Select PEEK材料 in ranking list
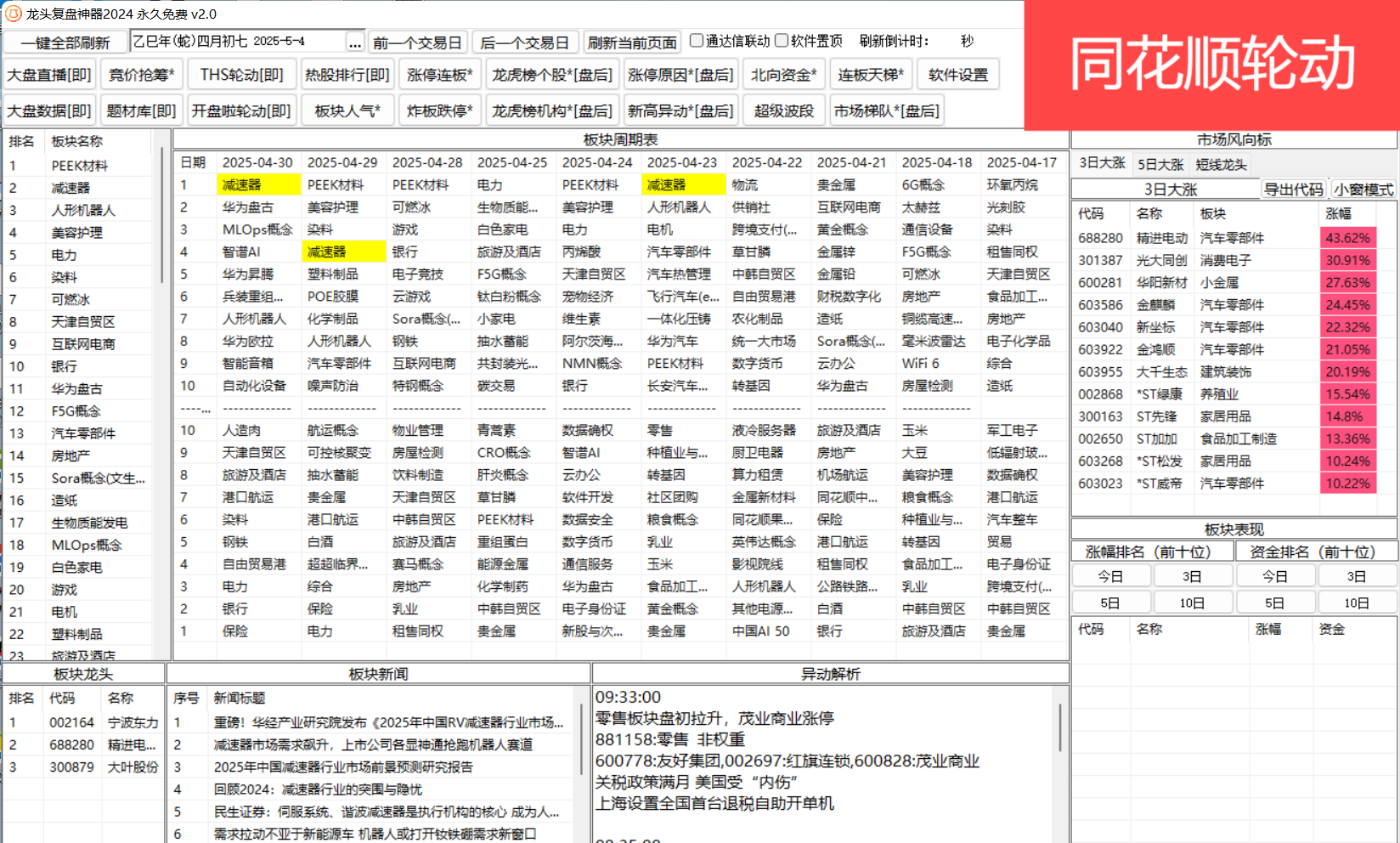This screenshot has height=843, width=1400. coord(79,166)
